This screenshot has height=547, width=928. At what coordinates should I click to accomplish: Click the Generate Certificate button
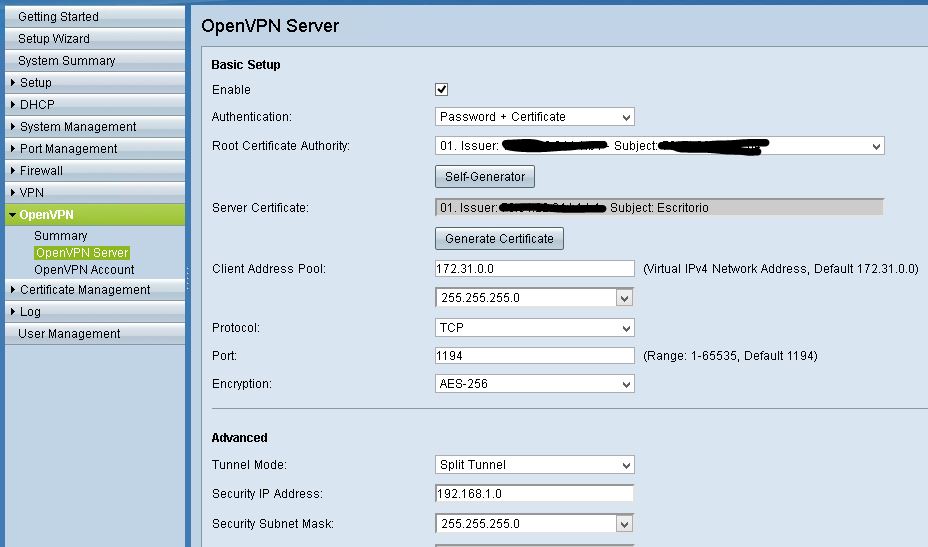[499, 239]
